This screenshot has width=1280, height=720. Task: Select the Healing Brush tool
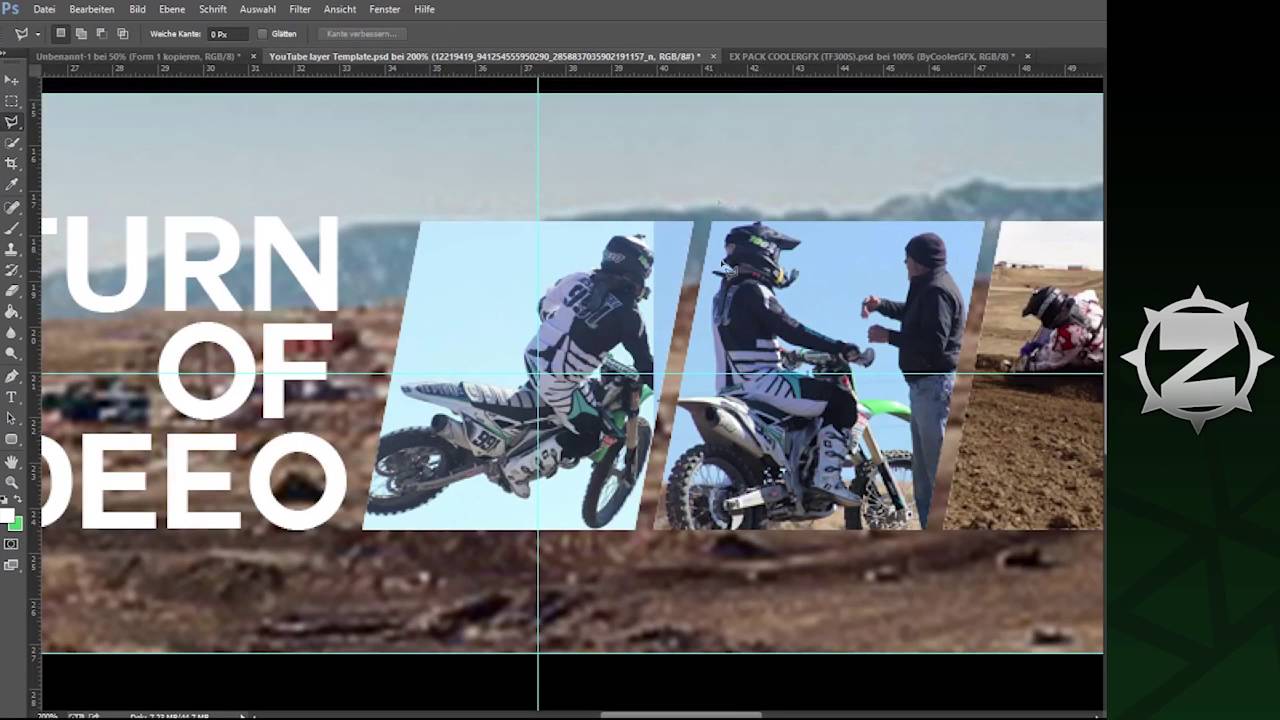pyautogui.click(x=11, y=208)
